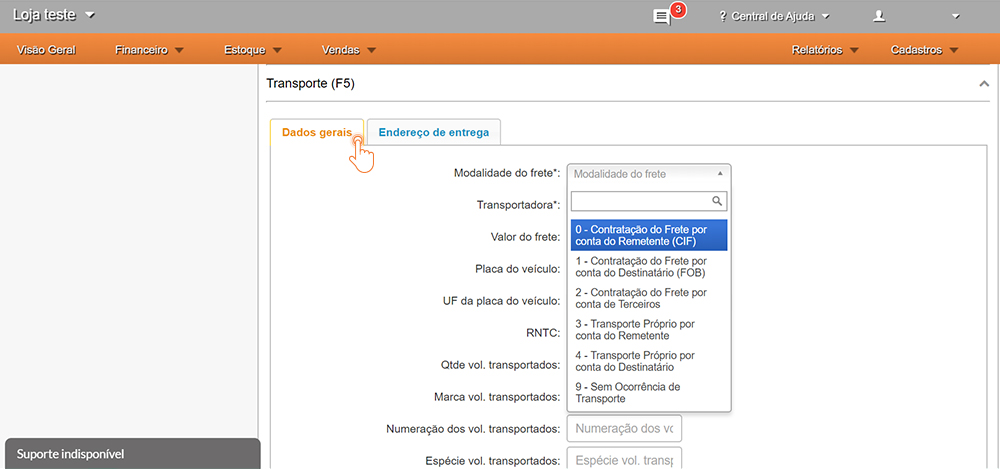Open the Cadastros menu
The image size is (1000, 469).
[923, 49]
